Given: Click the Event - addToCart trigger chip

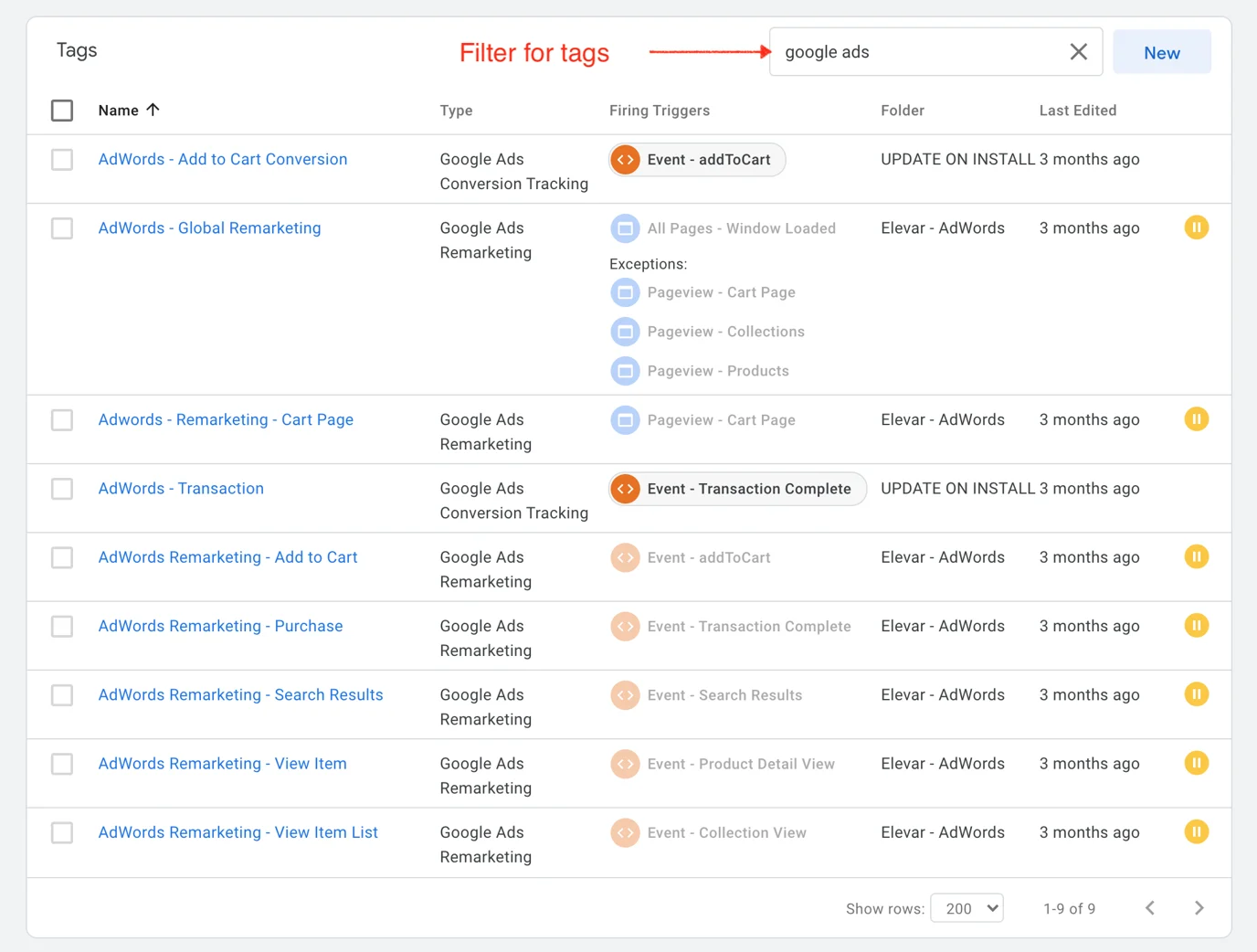Looking at the screenshot, I should pyautogui.click(x=697, y=159).
